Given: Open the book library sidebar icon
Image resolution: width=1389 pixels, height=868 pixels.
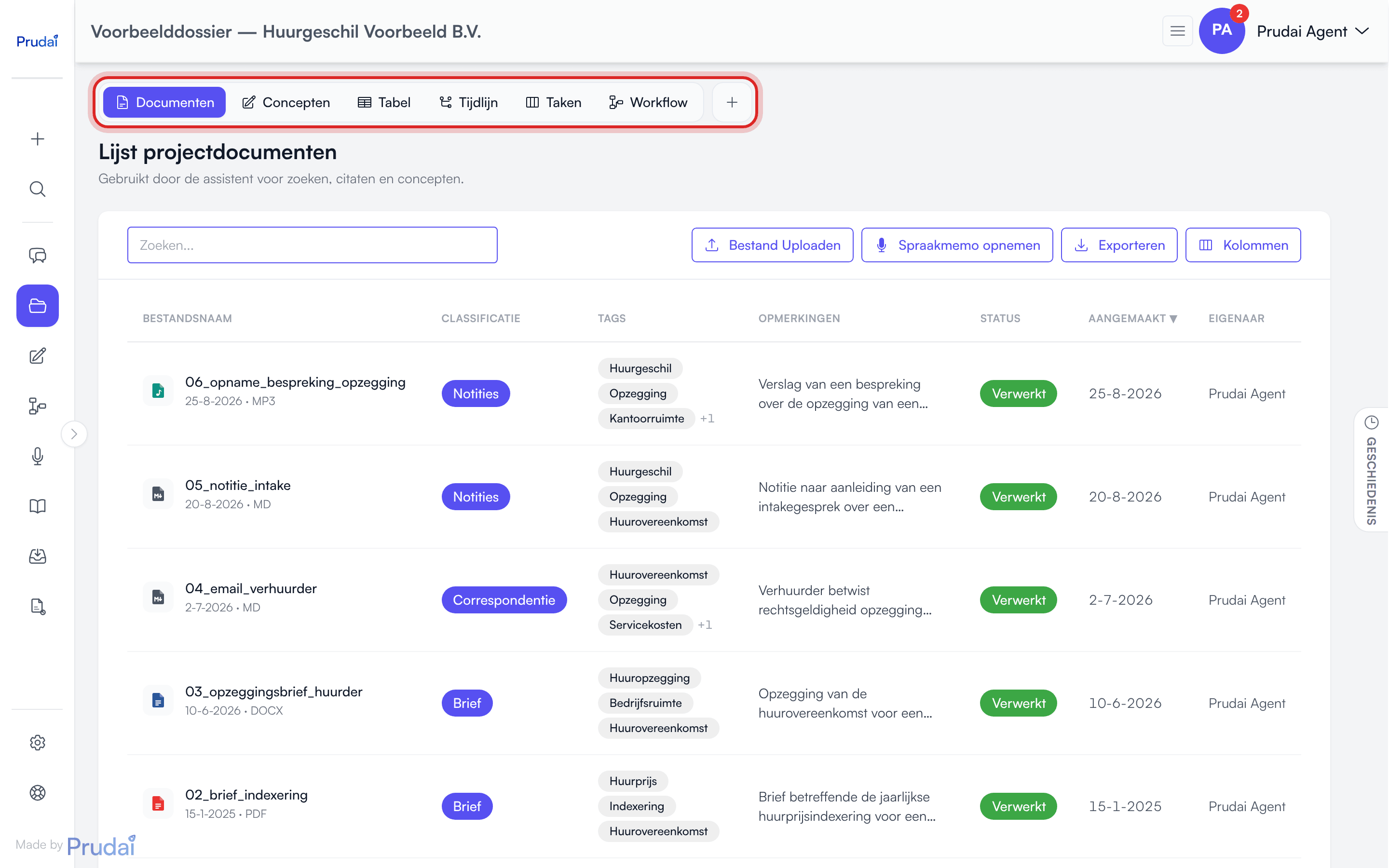Looking at the screenshot, I should (x=37, y=506).
